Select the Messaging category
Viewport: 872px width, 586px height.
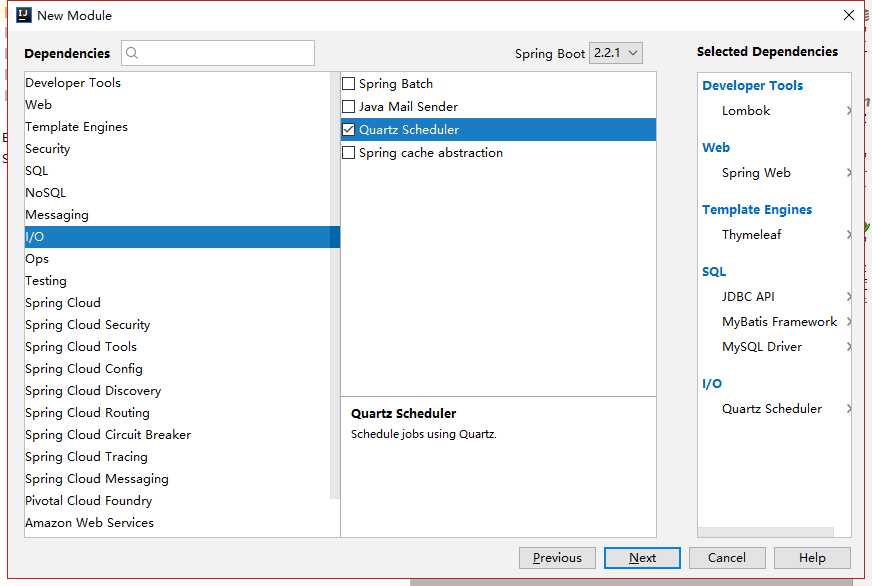(177, 215)
